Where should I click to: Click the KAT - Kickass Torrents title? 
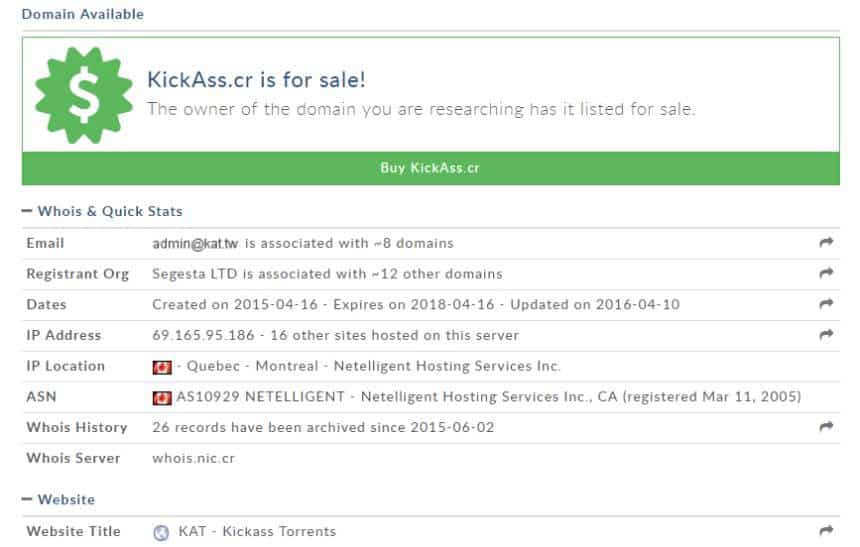coord(257,532)
